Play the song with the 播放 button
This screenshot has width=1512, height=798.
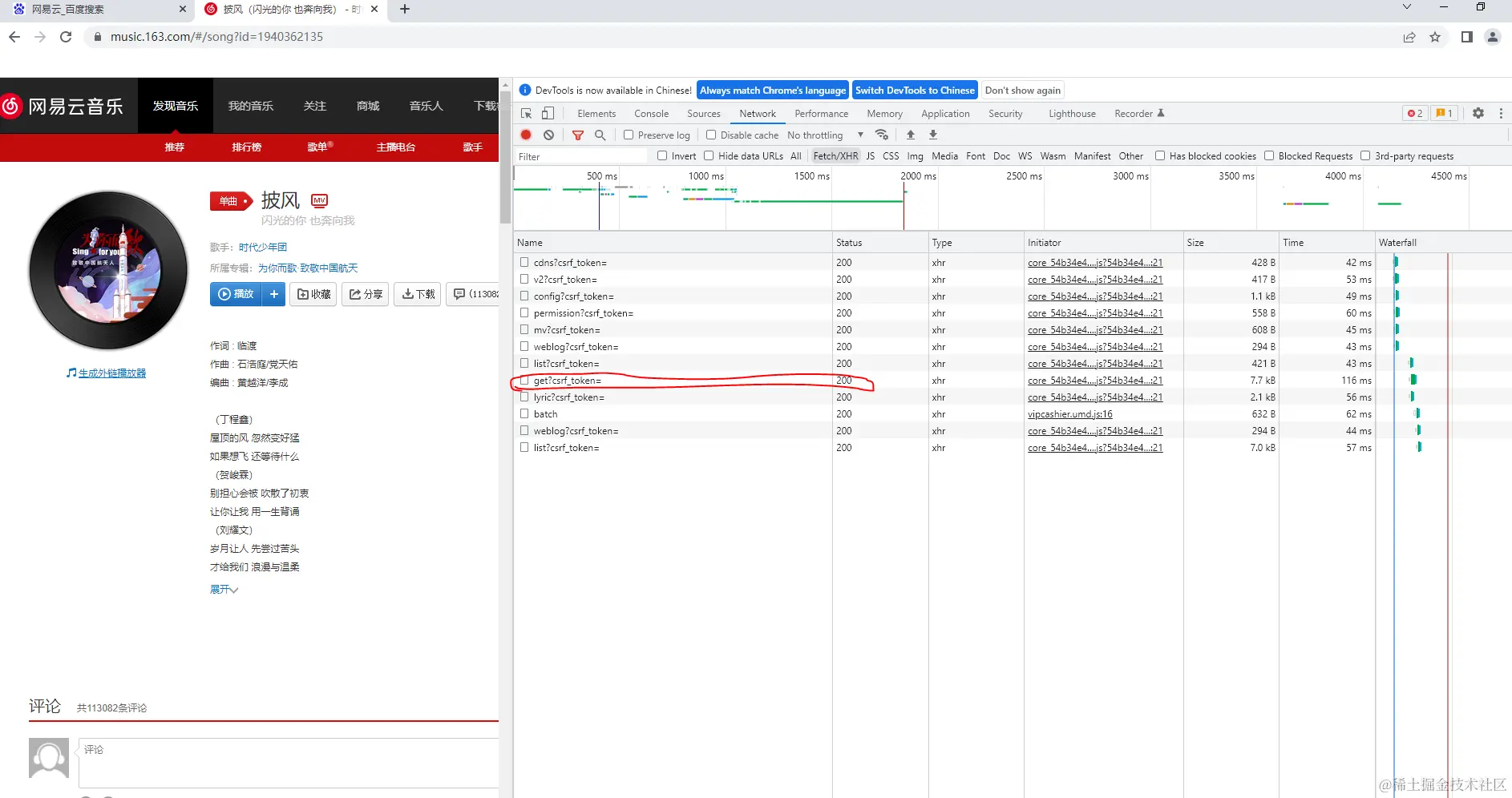tap(237, 294)
